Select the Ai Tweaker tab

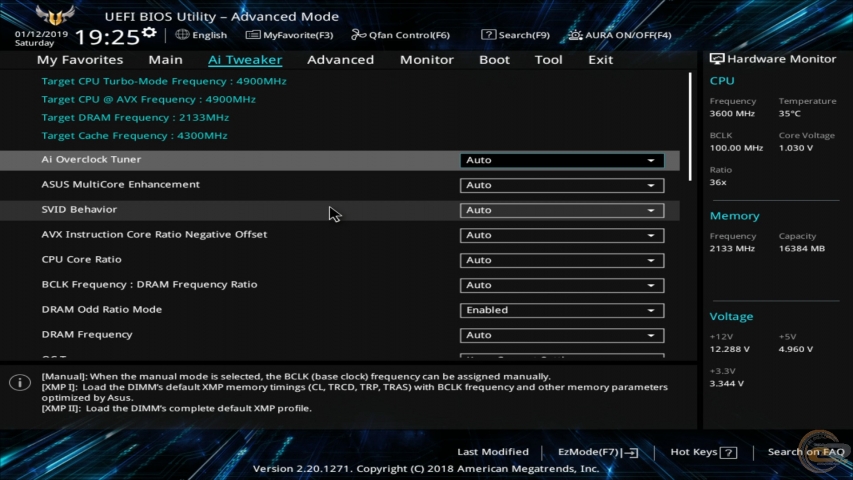coord(245,60)
